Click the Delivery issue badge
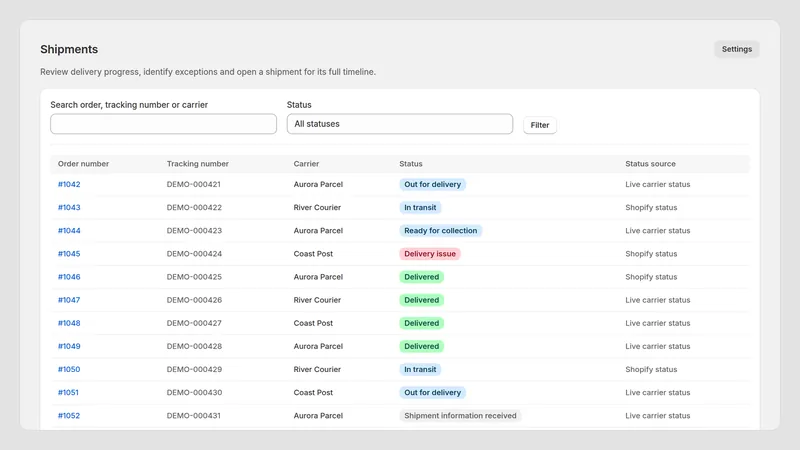The image size is (800, 450). [x=430, y=254]
